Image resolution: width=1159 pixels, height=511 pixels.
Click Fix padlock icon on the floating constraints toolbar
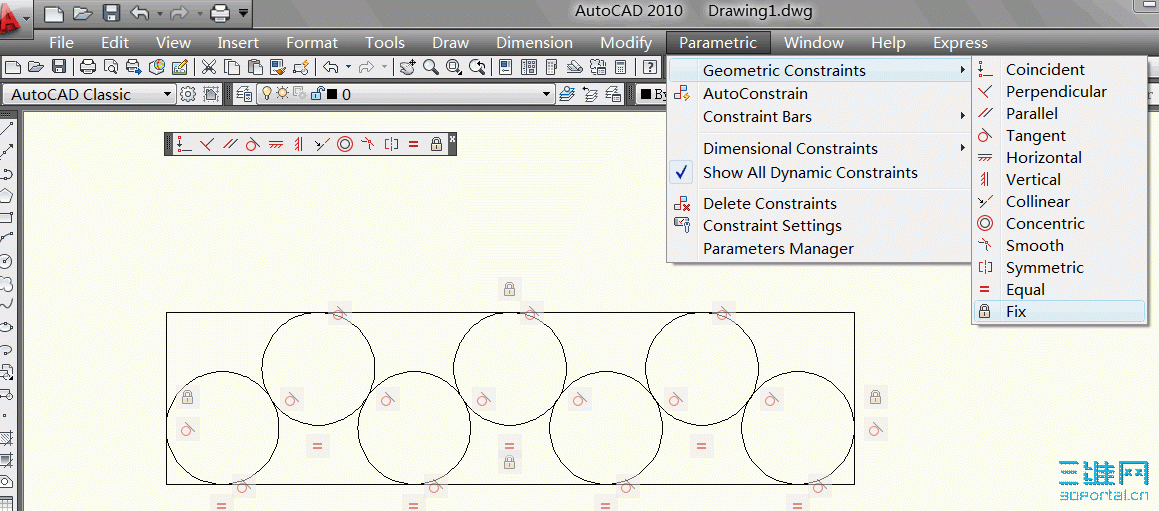[436, 144]
